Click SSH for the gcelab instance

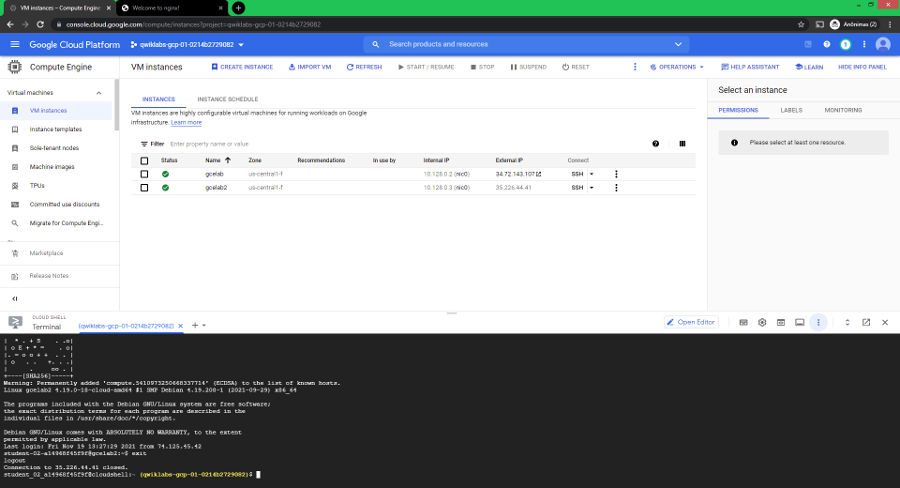(x=577, y=175)
